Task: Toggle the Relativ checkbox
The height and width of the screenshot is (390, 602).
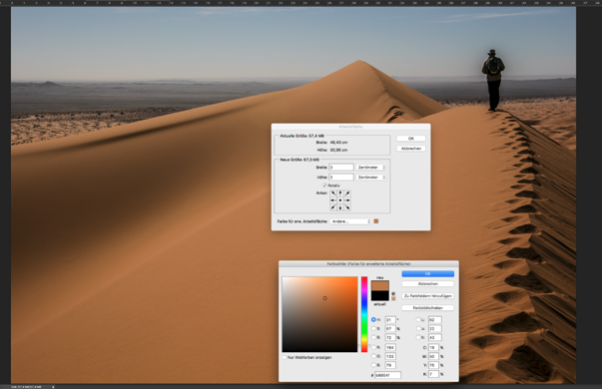Action: click(x=324, y=185)
